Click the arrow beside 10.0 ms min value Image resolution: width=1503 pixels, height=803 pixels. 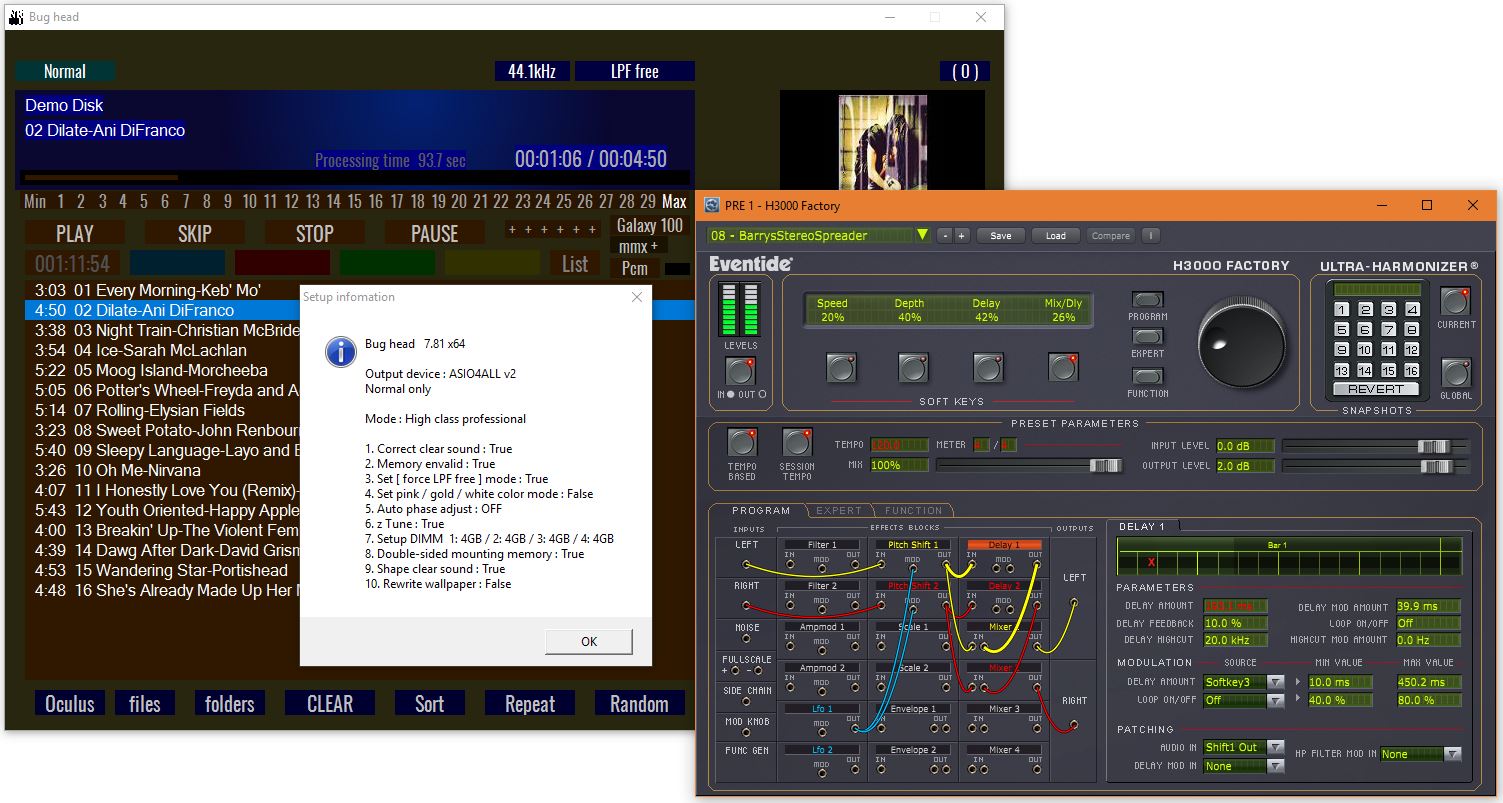point(1299,682)
